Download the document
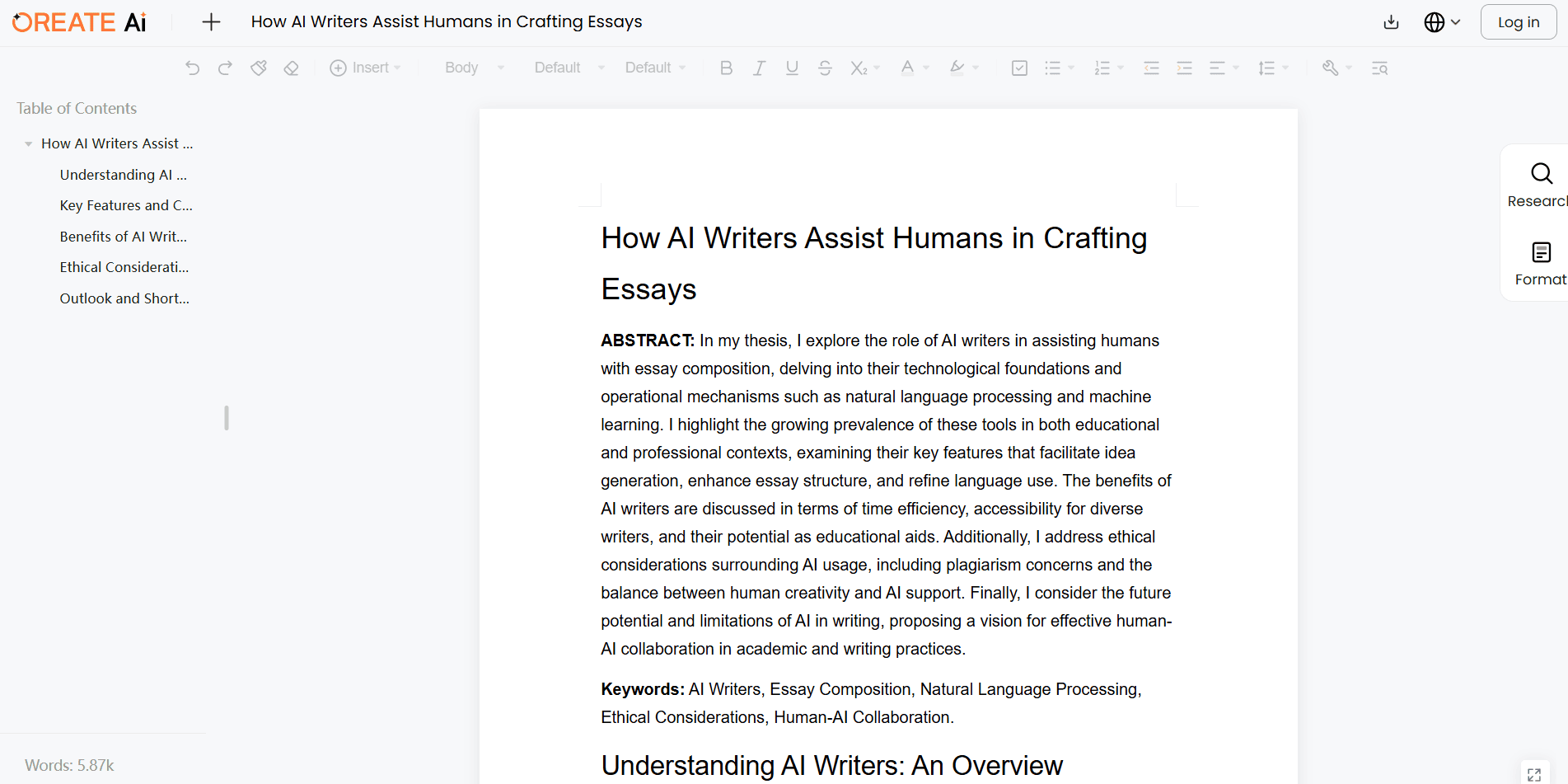Image resolution: width=1568 pixels, height=784 pixels. point(1390,22)
